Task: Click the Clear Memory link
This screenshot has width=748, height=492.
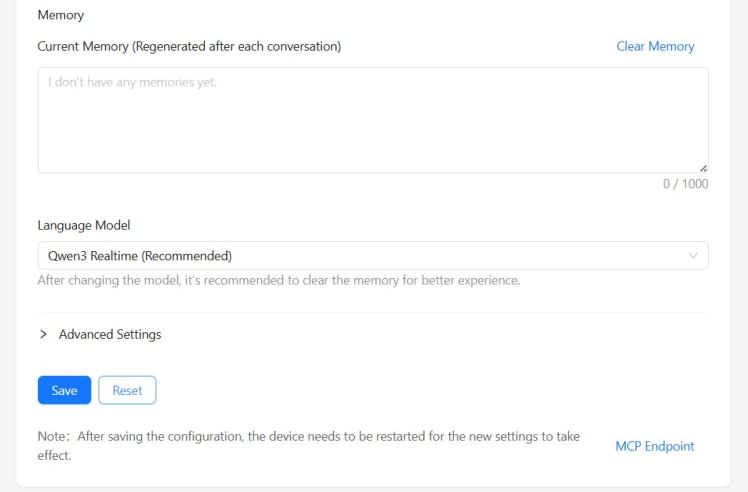Action: pyautogui.click(x=655, y=46)
